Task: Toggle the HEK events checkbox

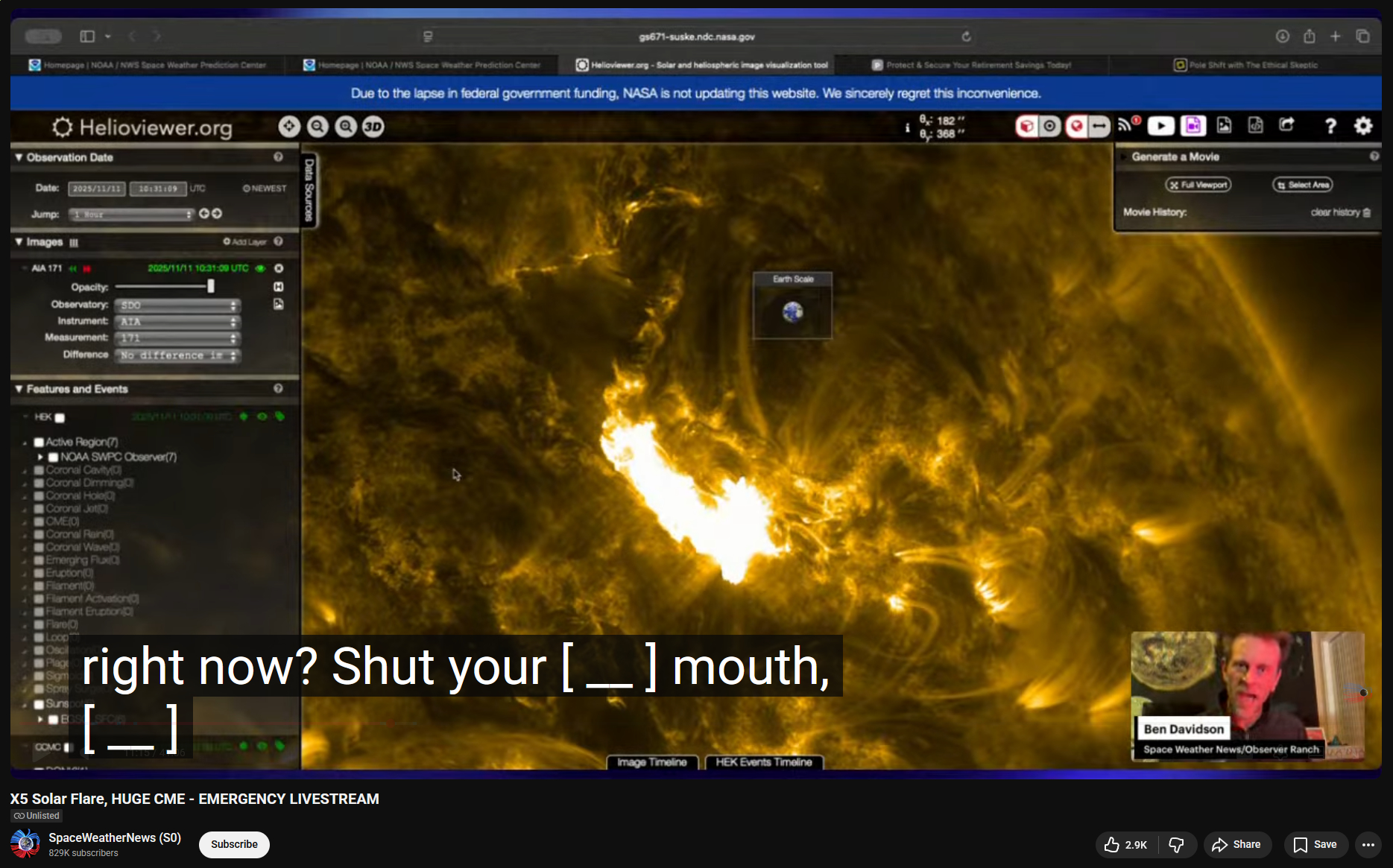Action: 60,417
